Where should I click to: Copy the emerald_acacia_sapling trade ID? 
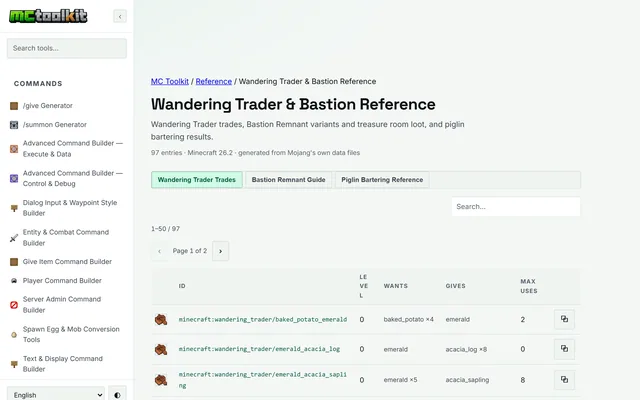pos(564,380)
